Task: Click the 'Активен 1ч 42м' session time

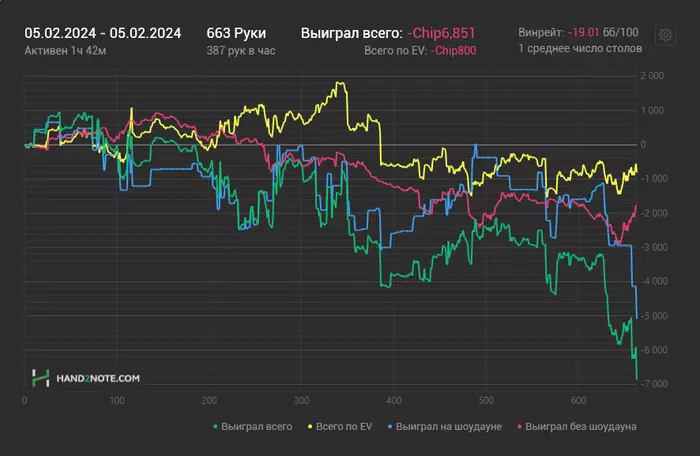Action: pyautogui.click(x=65, y=50)
